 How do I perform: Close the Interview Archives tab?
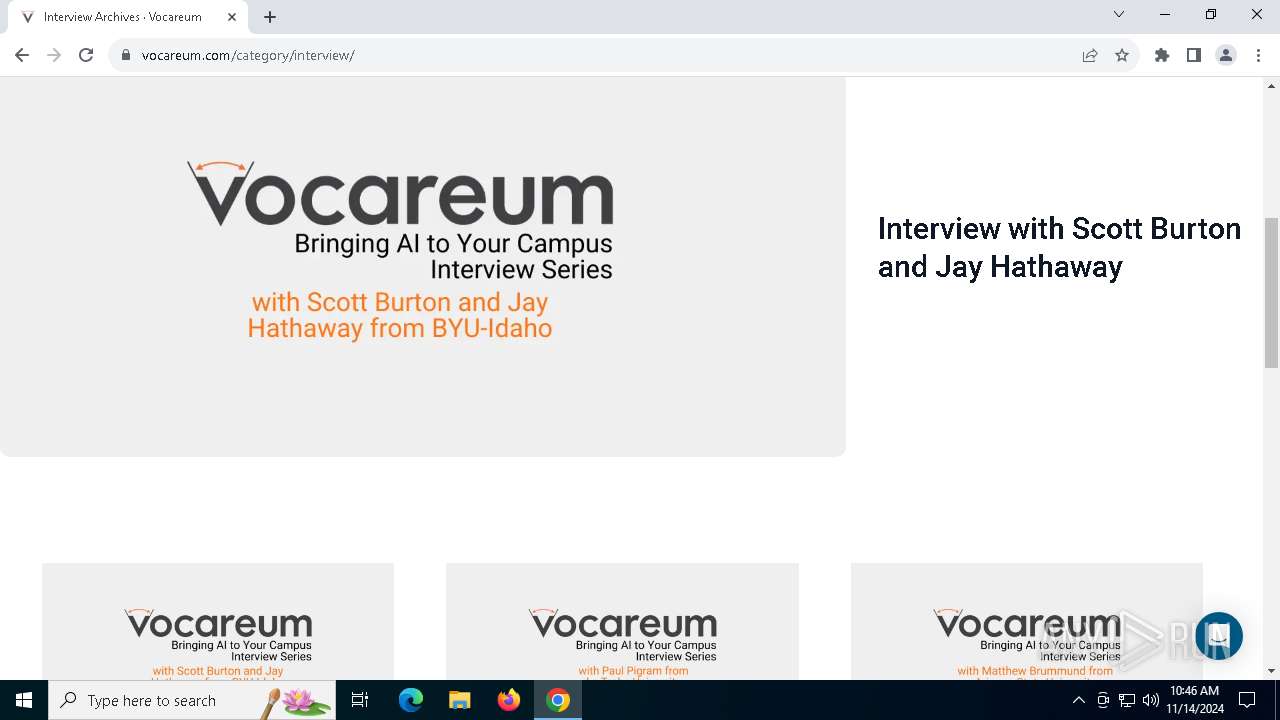(x=232, y=17)
